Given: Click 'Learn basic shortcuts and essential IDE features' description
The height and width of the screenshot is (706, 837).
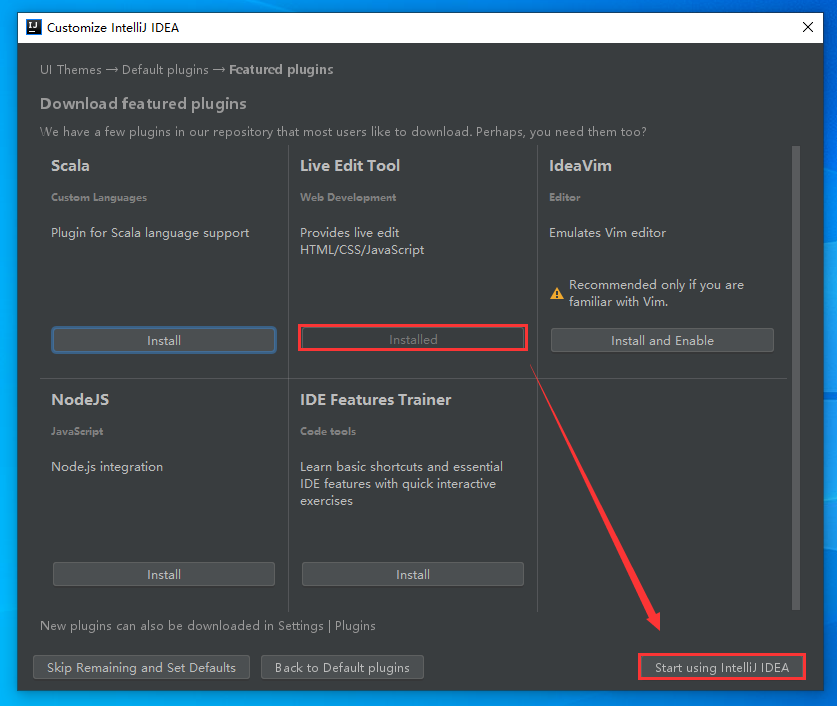Looking at the screenshot, I should pos(401,483).
